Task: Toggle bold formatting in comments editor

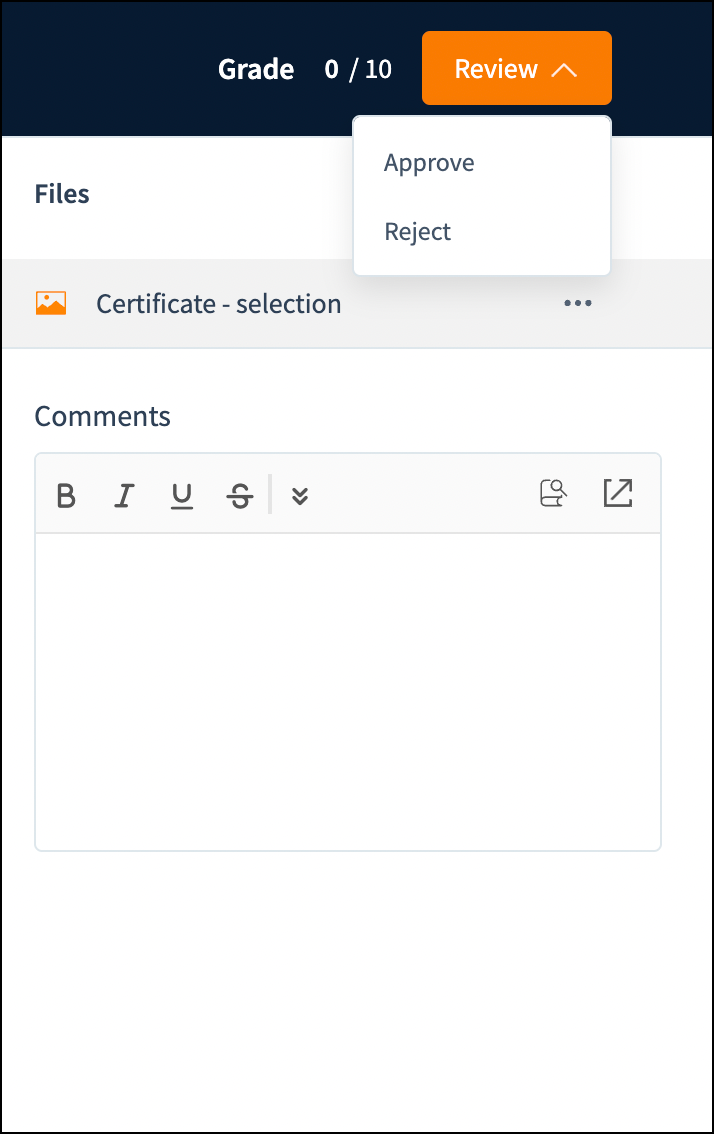Action: (66, 495)
